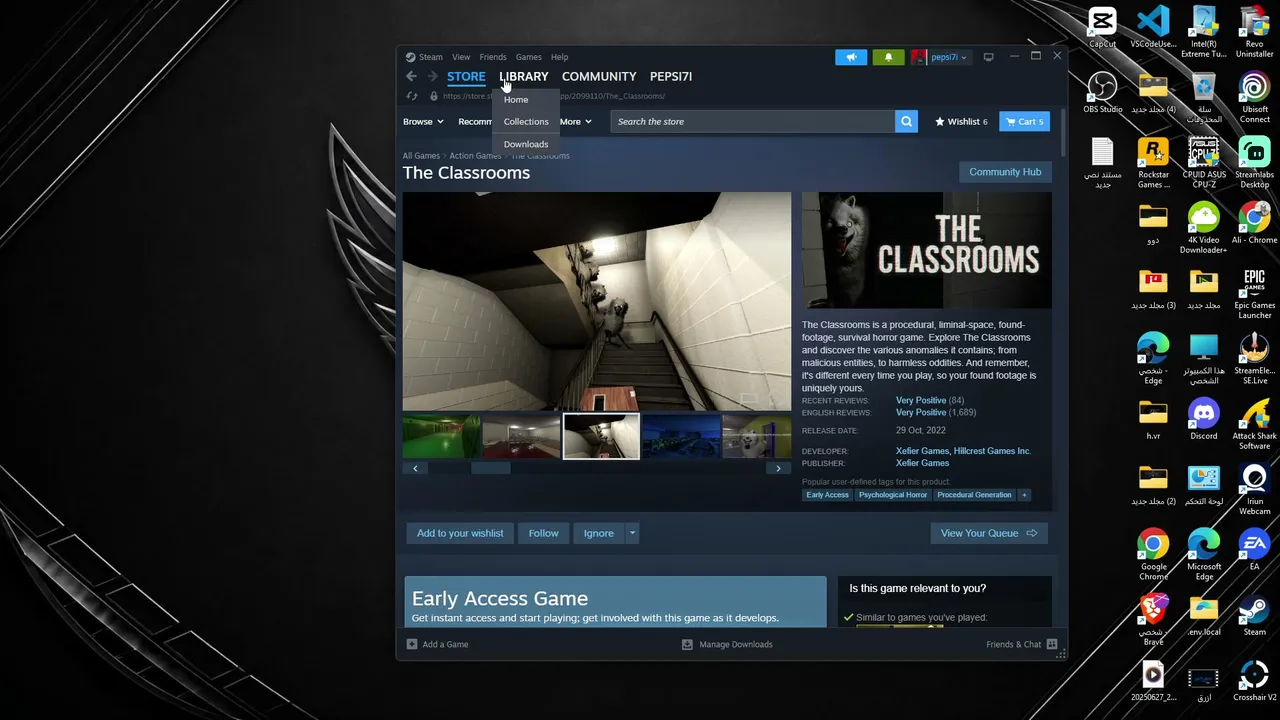
Task: Select the Streamlabs Desktop shortcut
Action: [1254, 163]
